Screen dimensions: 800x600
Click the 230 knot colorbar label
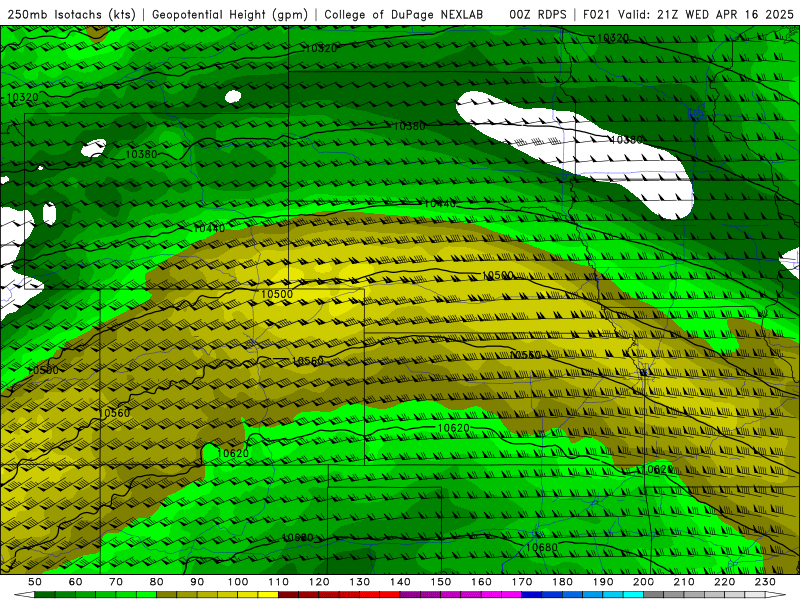[x=766, y=582]
